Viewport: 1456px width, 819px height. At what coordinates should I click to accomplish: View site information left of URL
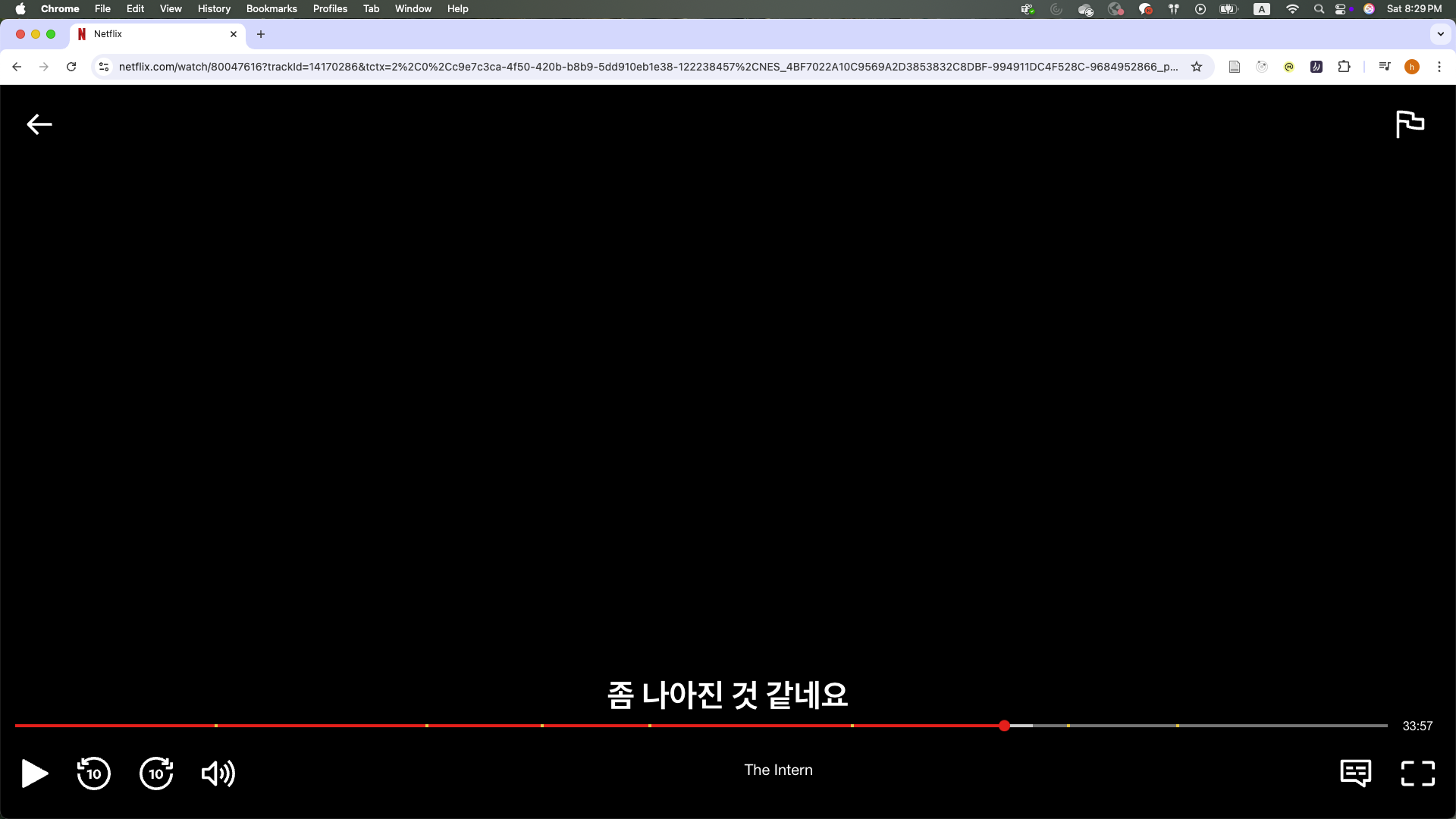tap(104, 67)
